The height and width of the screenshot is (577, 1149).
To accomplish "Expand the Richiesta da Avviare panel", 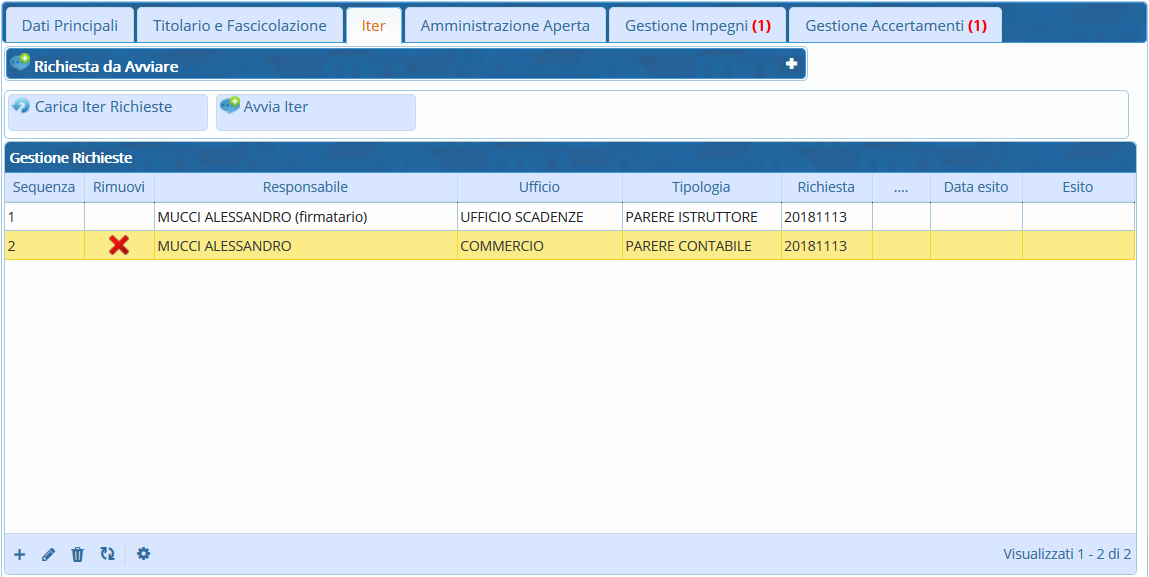I will tap(791, 64).
